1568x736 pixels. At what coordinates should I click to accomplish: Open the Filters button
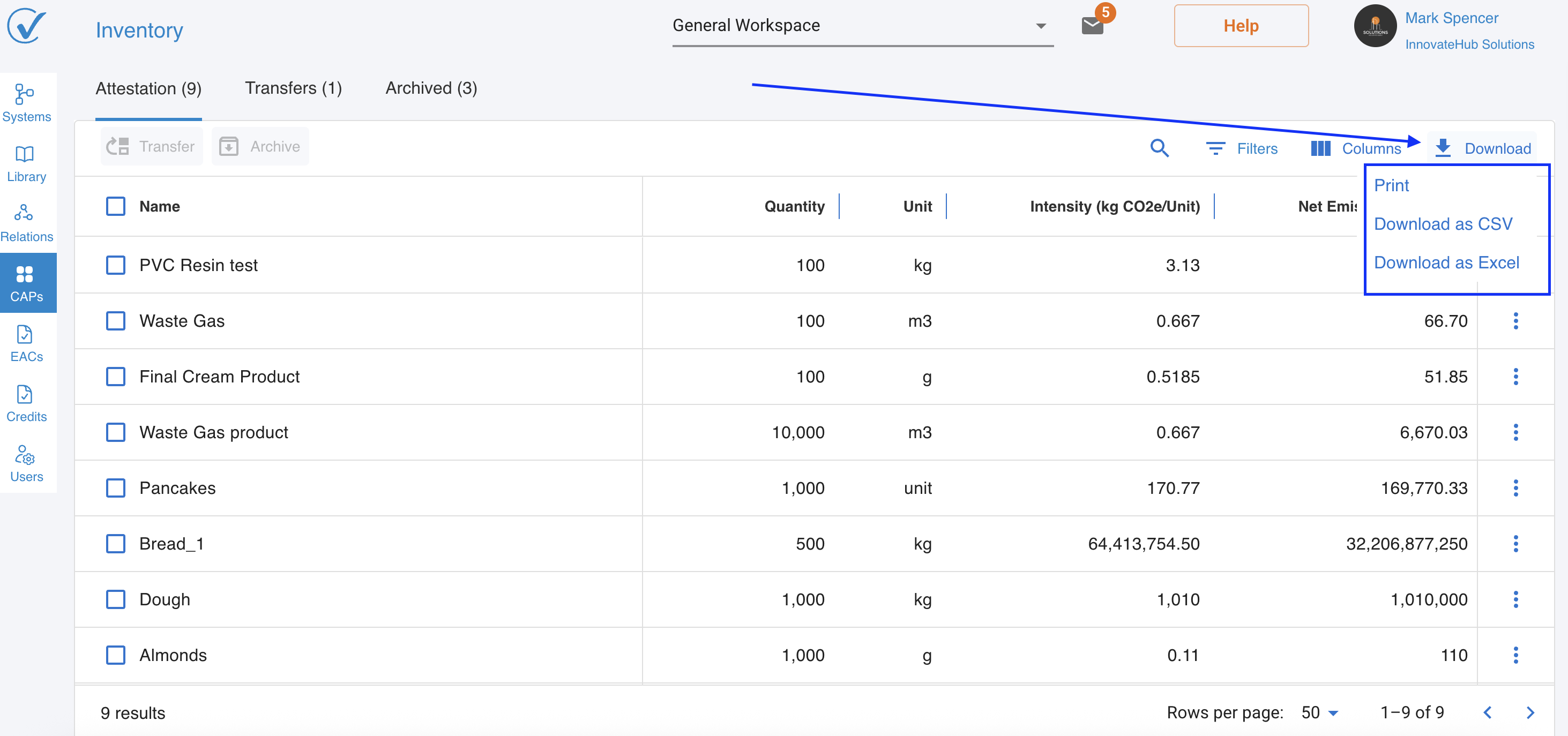1241,148
